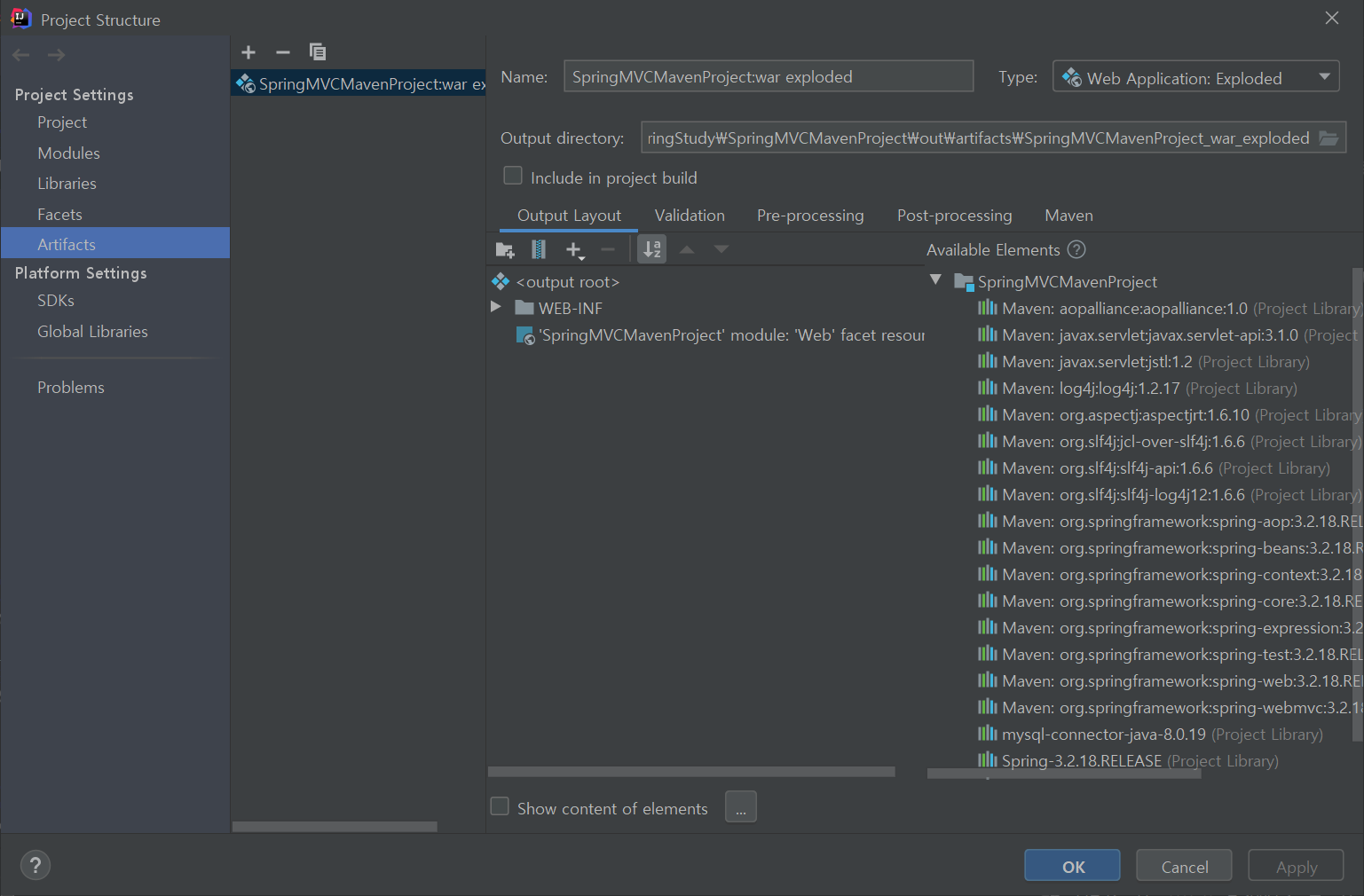Click the WEB-INF folder icon
The width and height of the screenshot is (1364, 896).
click(x=524, y=308)
